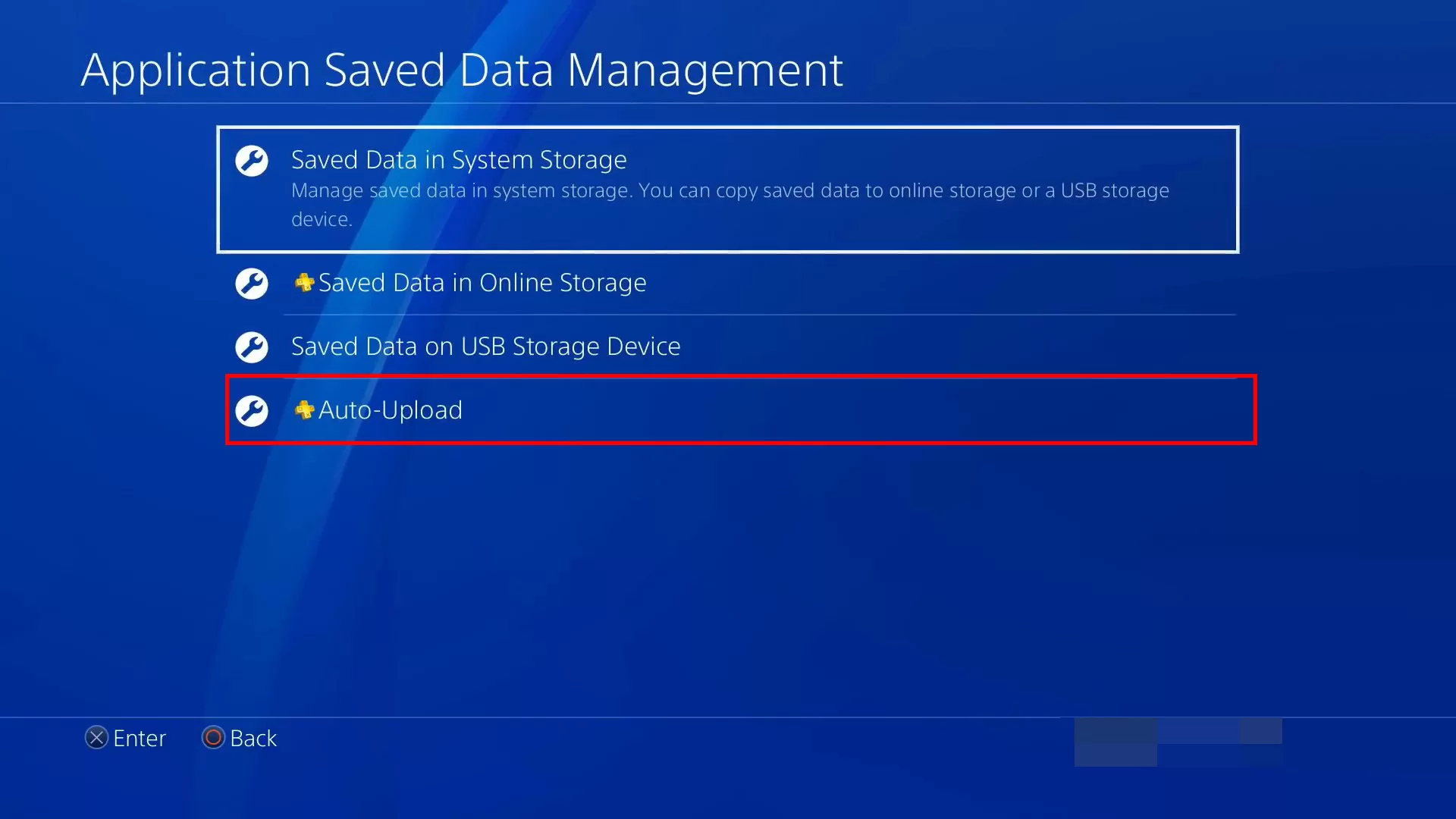Click the Enter label in the footer
1456x819 pixels.
pyautogui.click(x=140, y=739)
